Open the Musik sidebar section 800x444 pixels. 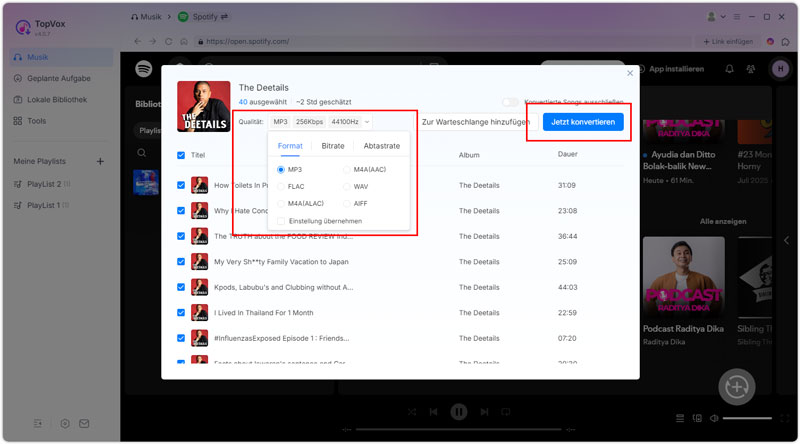[61, 57]
